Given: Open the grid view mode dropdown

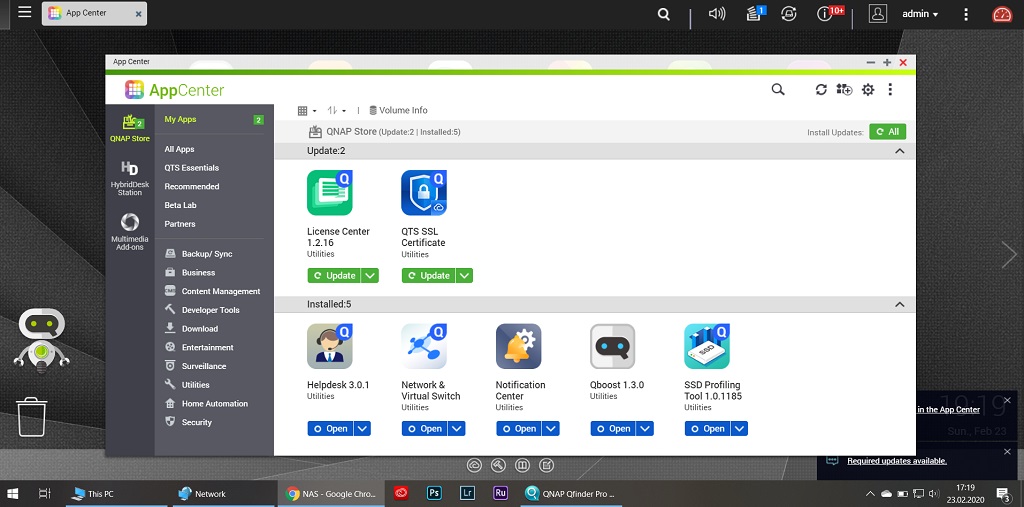Looking at the screenshot, I should pos(307,110).
